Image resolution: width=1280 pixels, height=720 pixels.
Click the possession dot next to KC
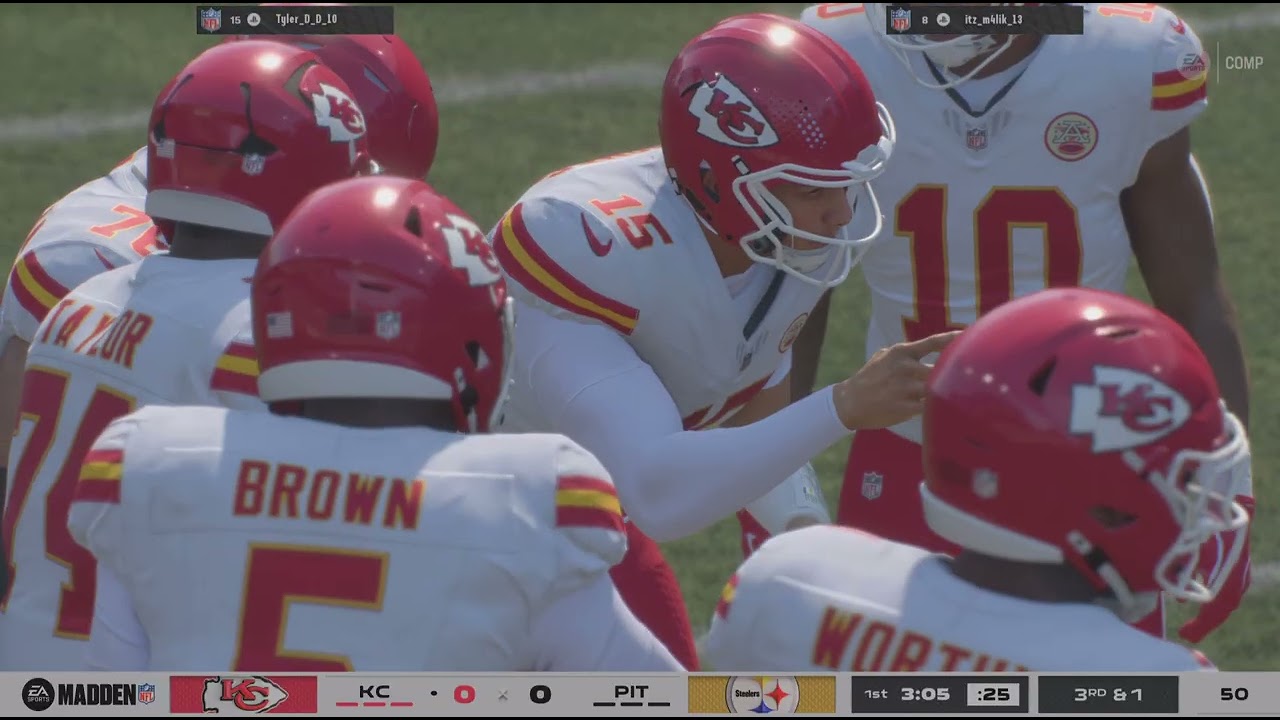434,693
